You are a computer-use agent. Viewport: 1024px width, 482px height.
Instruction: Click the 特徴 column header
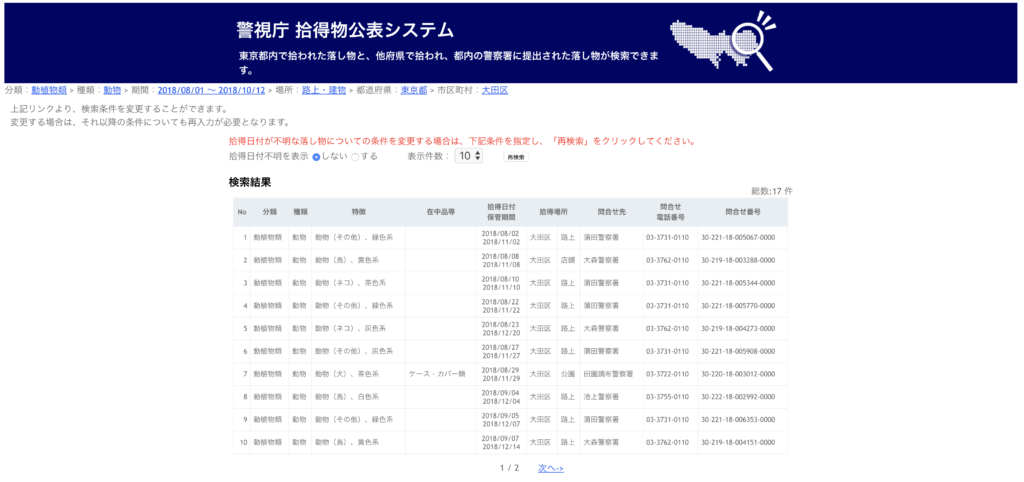(358, 212)
